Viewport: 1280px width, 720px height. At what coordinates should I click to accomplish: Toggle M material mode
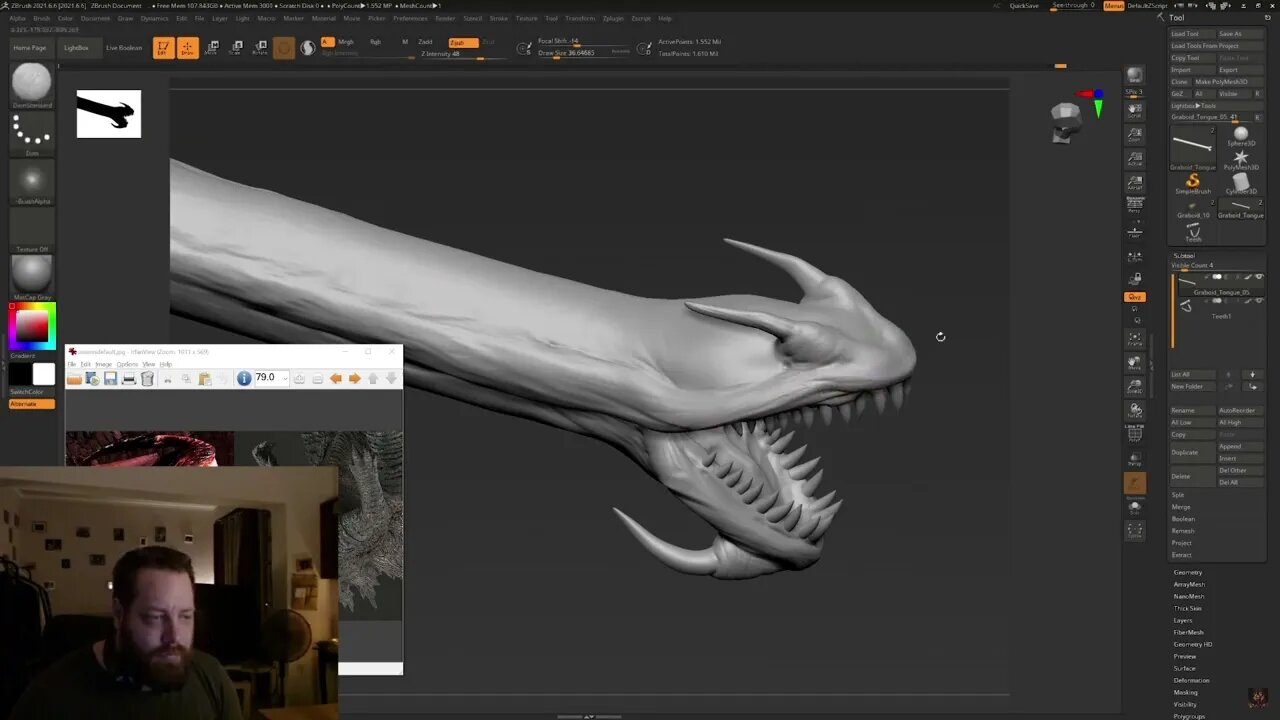click(404, 42)
